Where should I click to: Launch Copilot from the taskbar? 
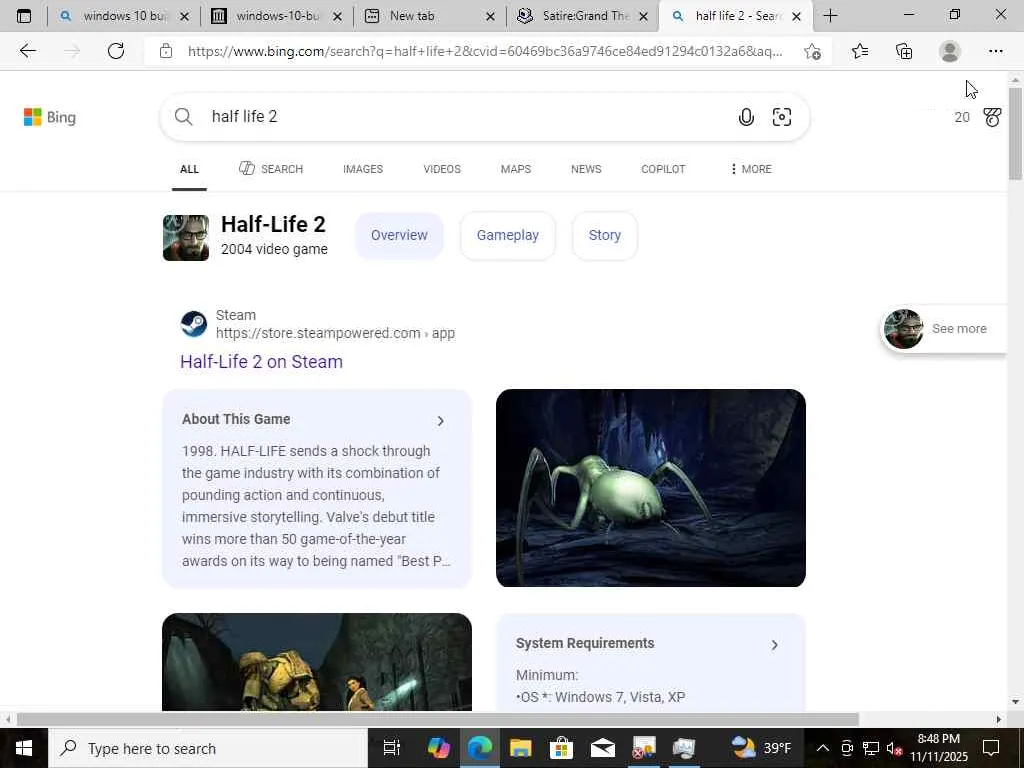point(438,748)
